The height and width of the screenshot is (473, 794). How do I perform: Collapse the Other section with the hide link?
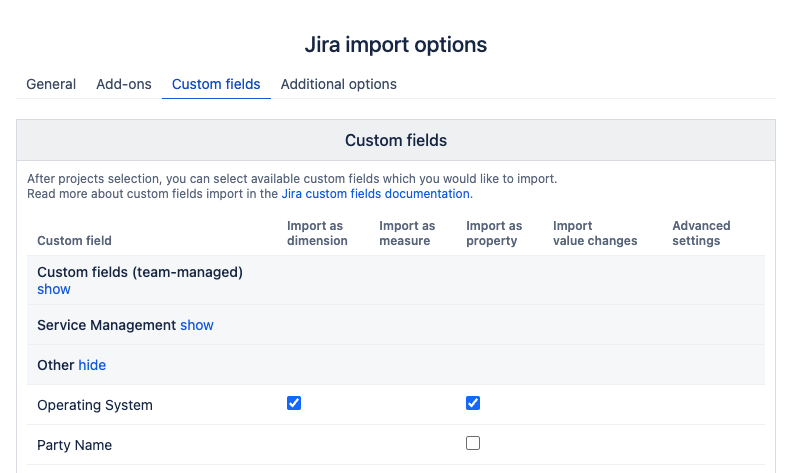click(92, 365)
